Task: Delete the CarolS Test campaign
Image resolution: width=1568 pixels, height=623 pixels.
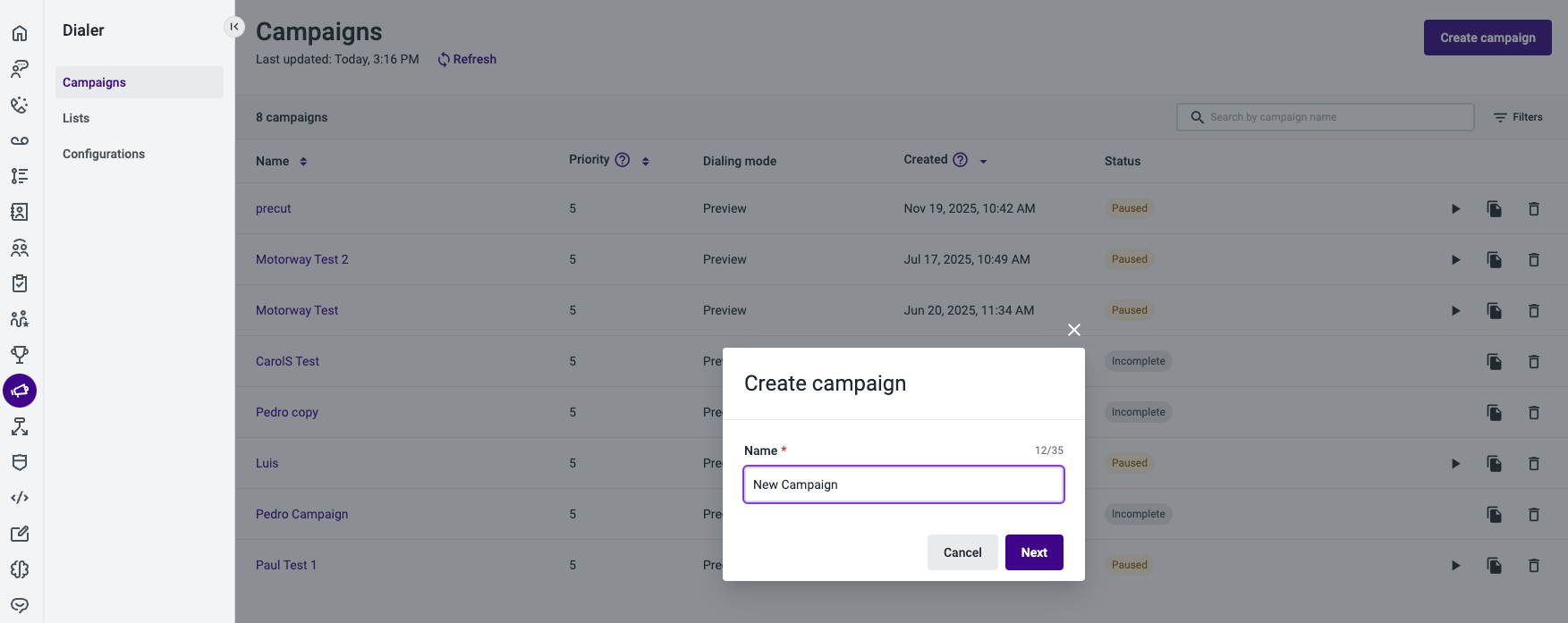Action: [1534, 362]
